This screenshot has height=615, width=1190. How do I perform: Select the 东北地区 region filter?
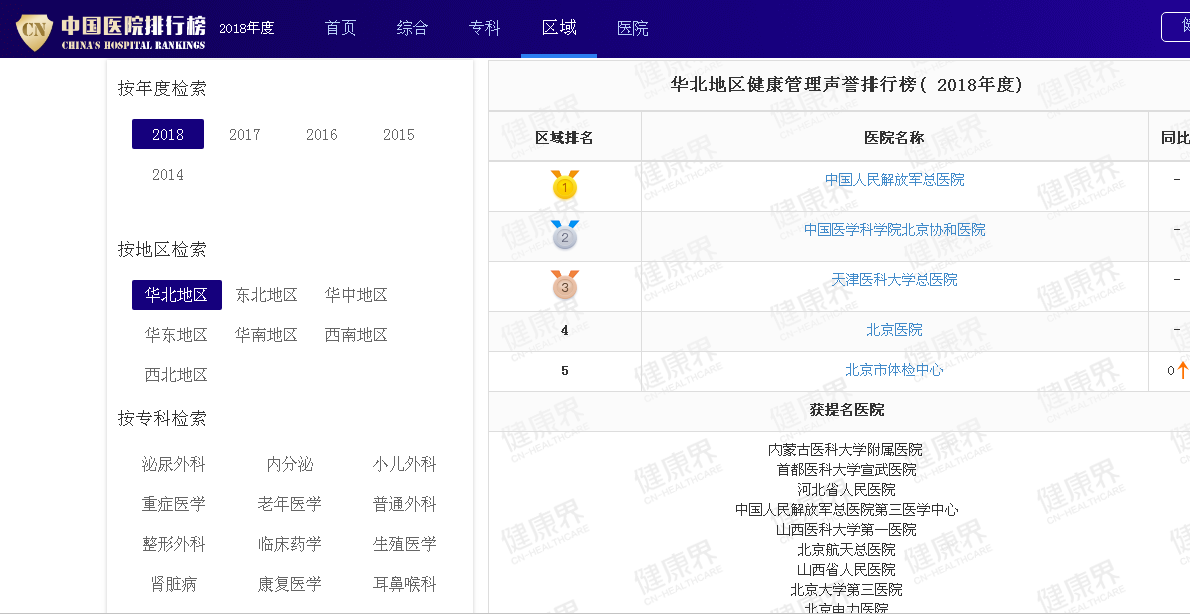point(266,295)
